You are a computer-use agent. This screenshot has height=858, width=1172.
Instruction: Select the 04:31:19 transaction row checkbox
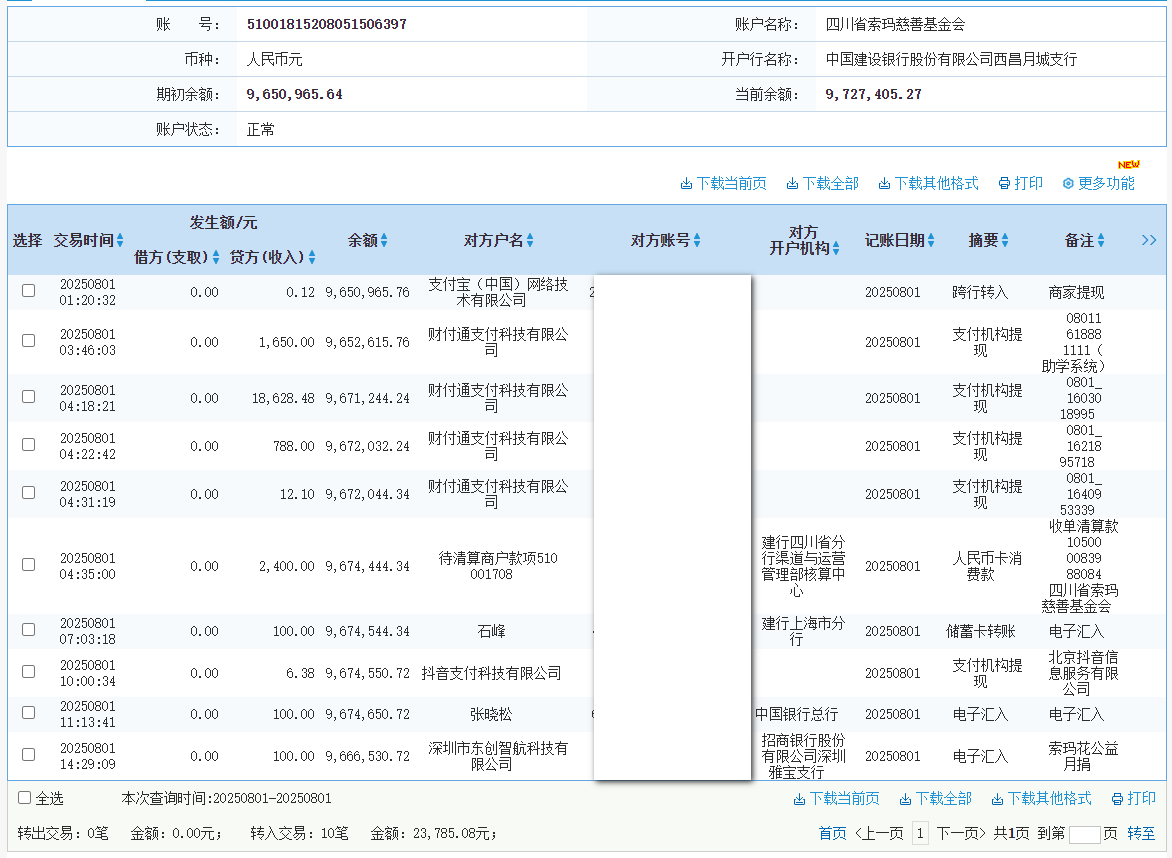coord(28,493)
